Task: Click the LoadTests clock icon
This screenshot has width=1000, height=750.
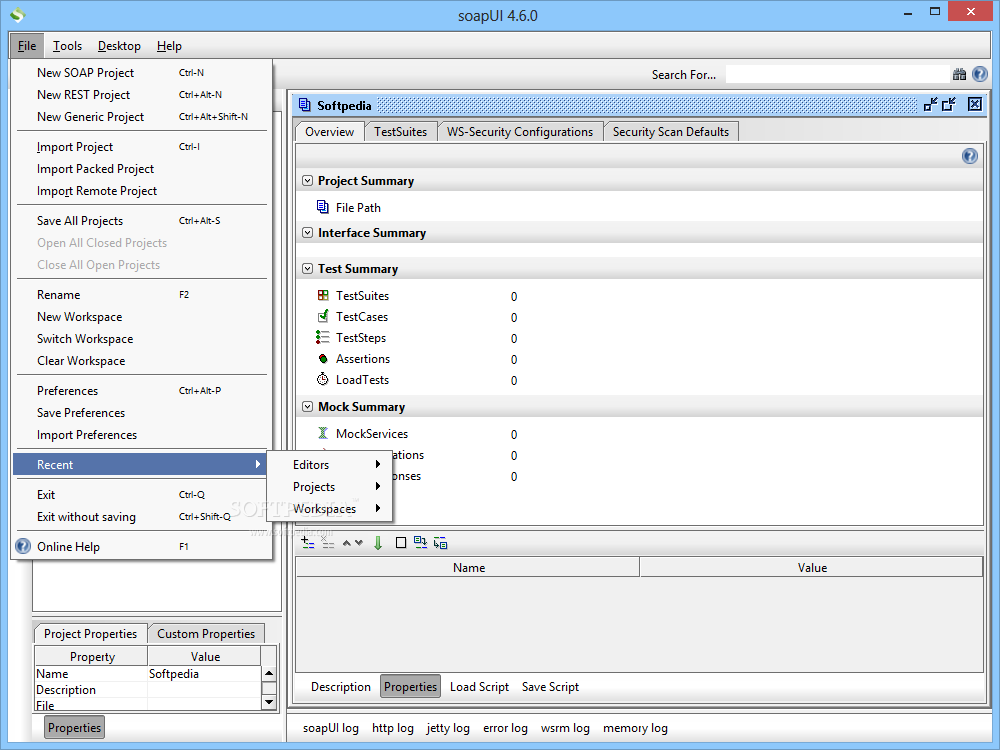Action: (323, 379)
